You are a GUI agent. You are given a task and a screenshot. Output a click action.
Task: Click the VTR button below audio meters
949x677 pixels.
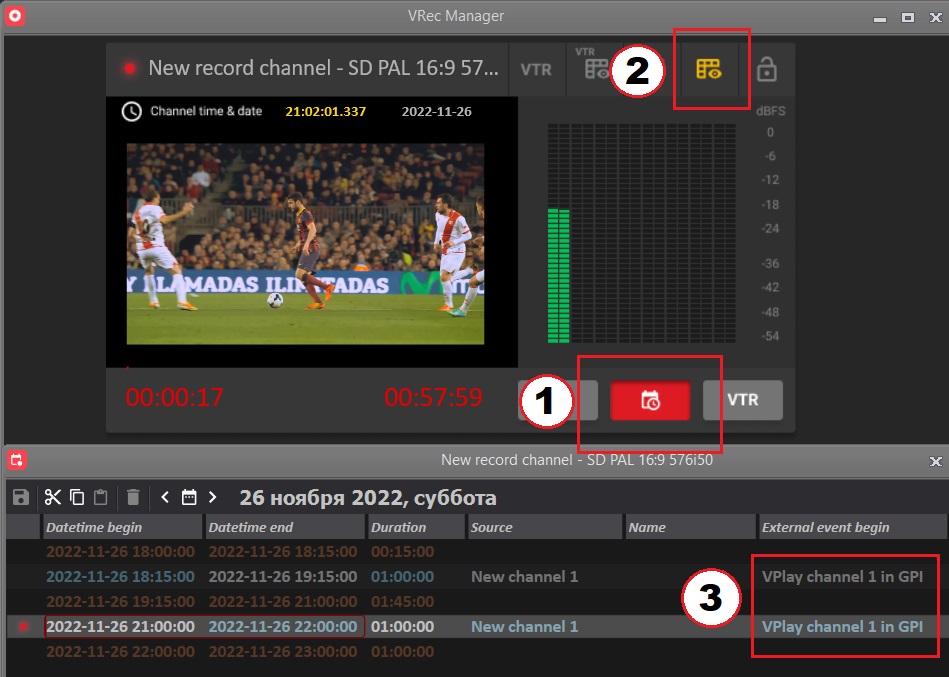tap(743, 400)
